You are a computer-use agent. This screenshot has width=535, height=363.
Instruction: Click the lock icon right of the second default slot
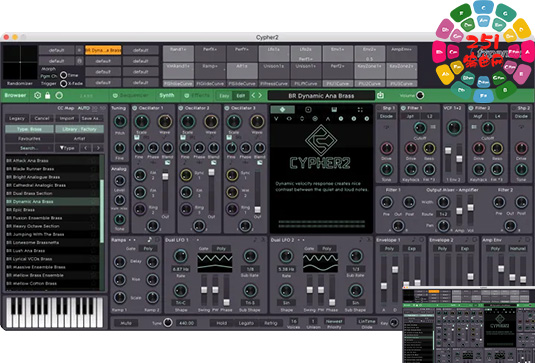coord(79,61)
